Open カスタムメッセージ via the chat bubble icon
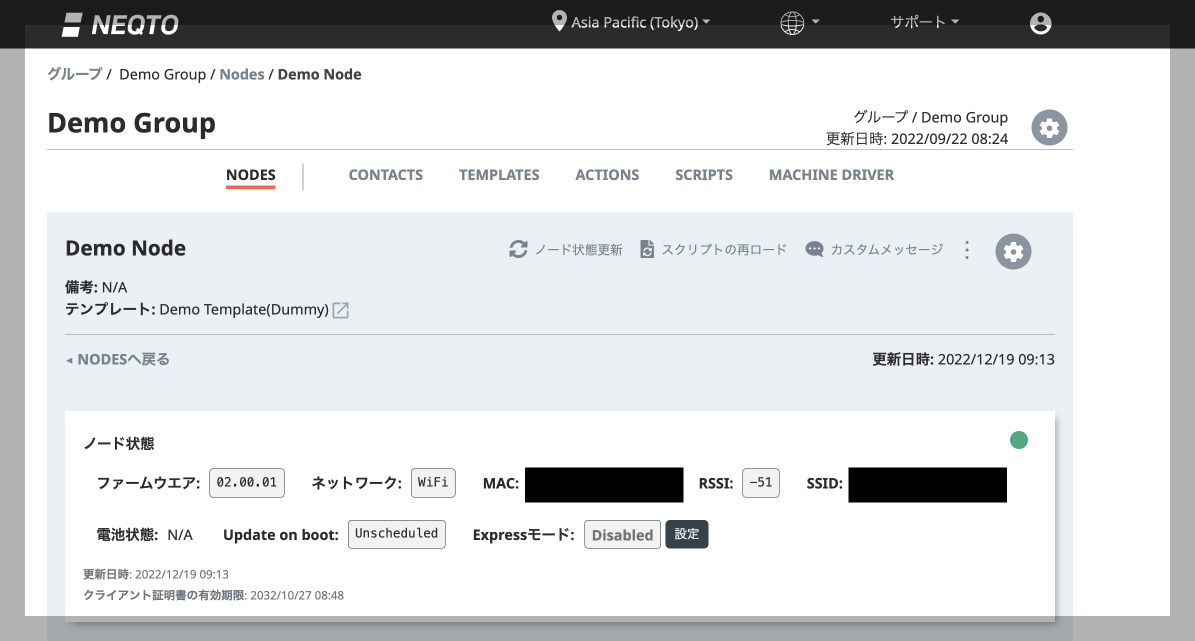The image size is (1195, 641). (814, 249)
